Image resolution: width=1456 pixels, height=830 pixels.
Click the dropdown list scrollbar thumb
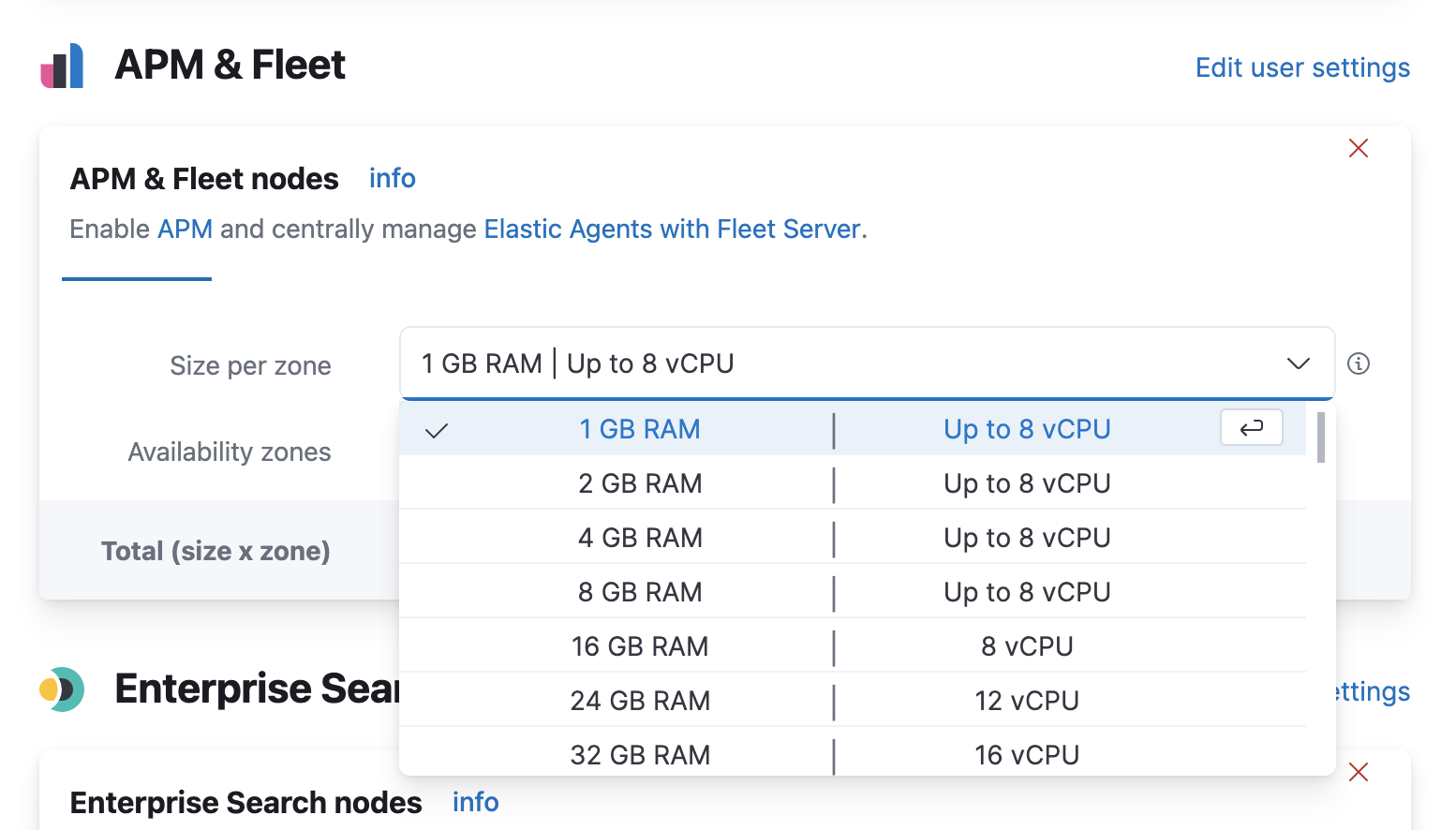1320,437
